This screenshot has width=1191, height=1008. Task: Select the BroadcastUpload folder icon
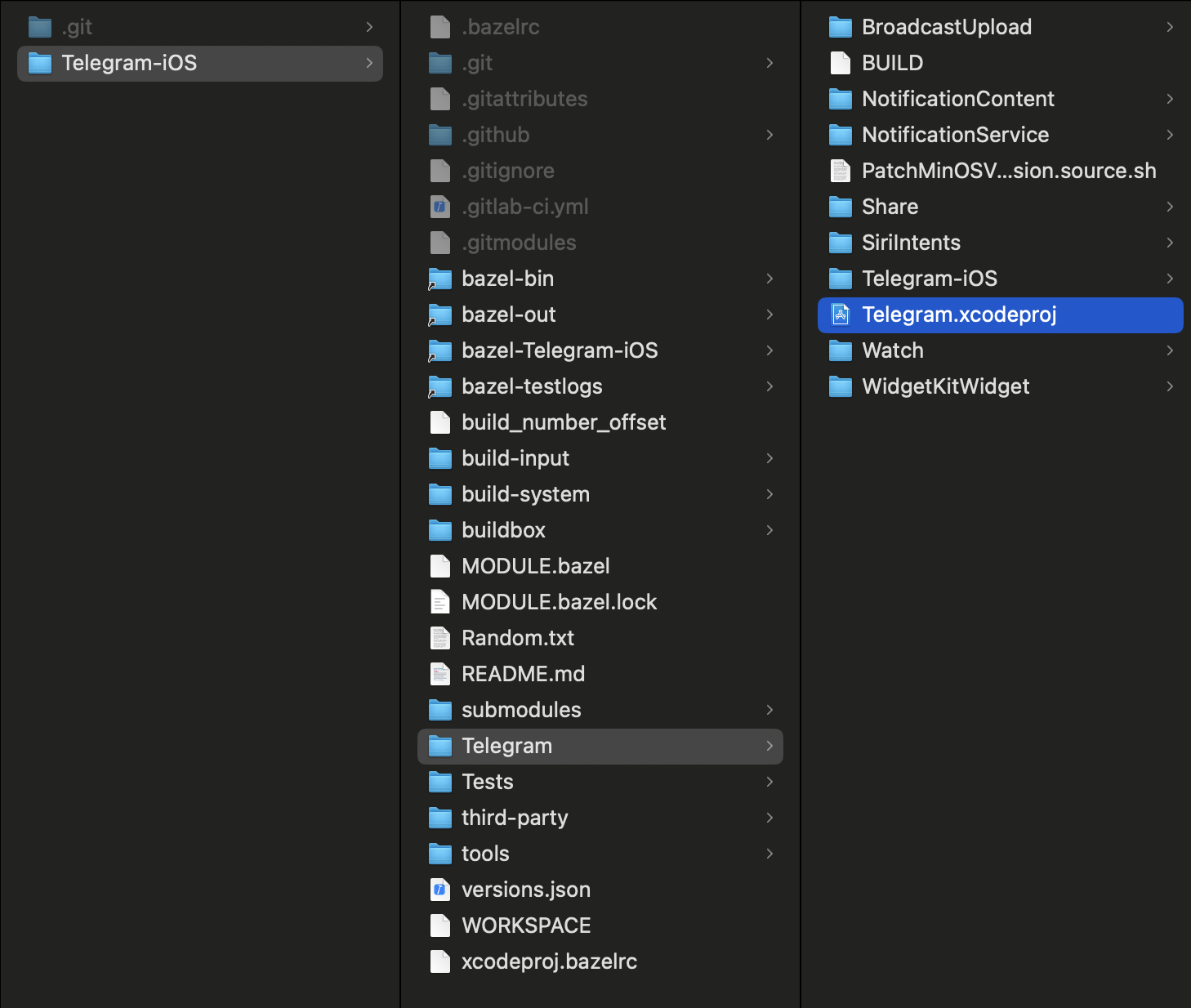tap(841, 27)
